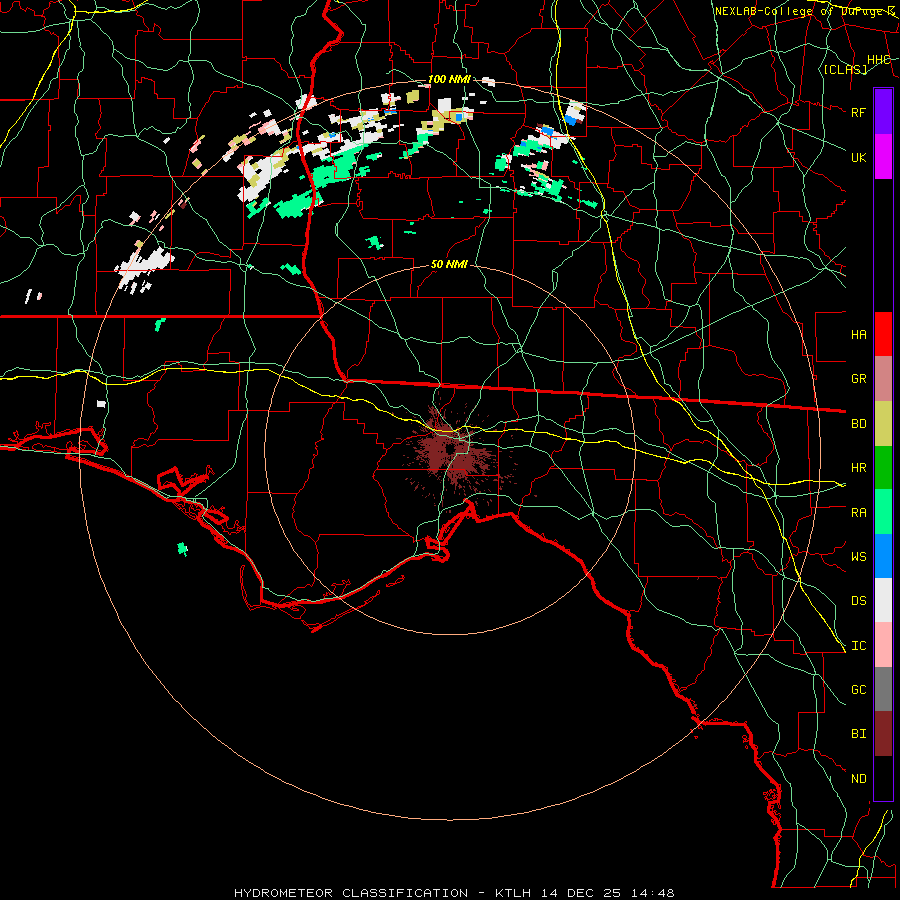The image size is (900, 900).
Task: Click the small green rain echo offshore in the Gulf
Action: 183,549
